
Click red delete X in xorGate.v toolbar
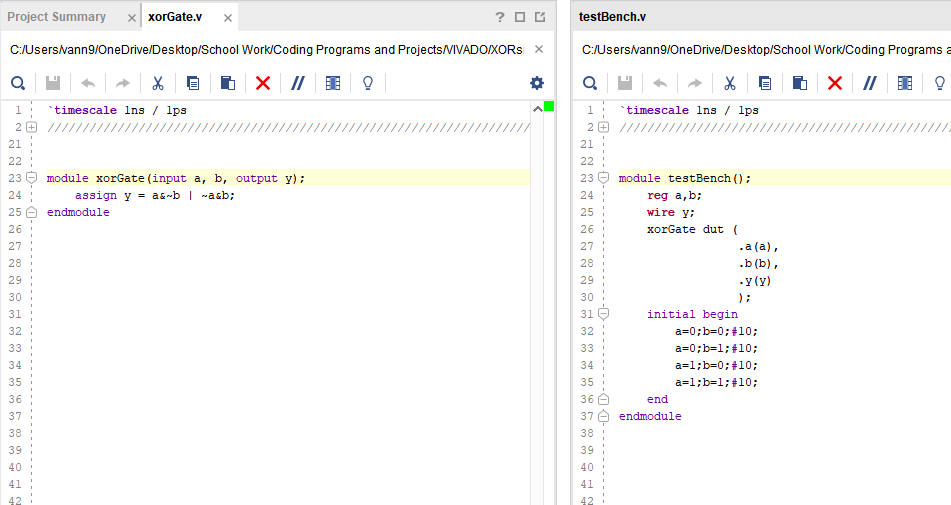263,83
